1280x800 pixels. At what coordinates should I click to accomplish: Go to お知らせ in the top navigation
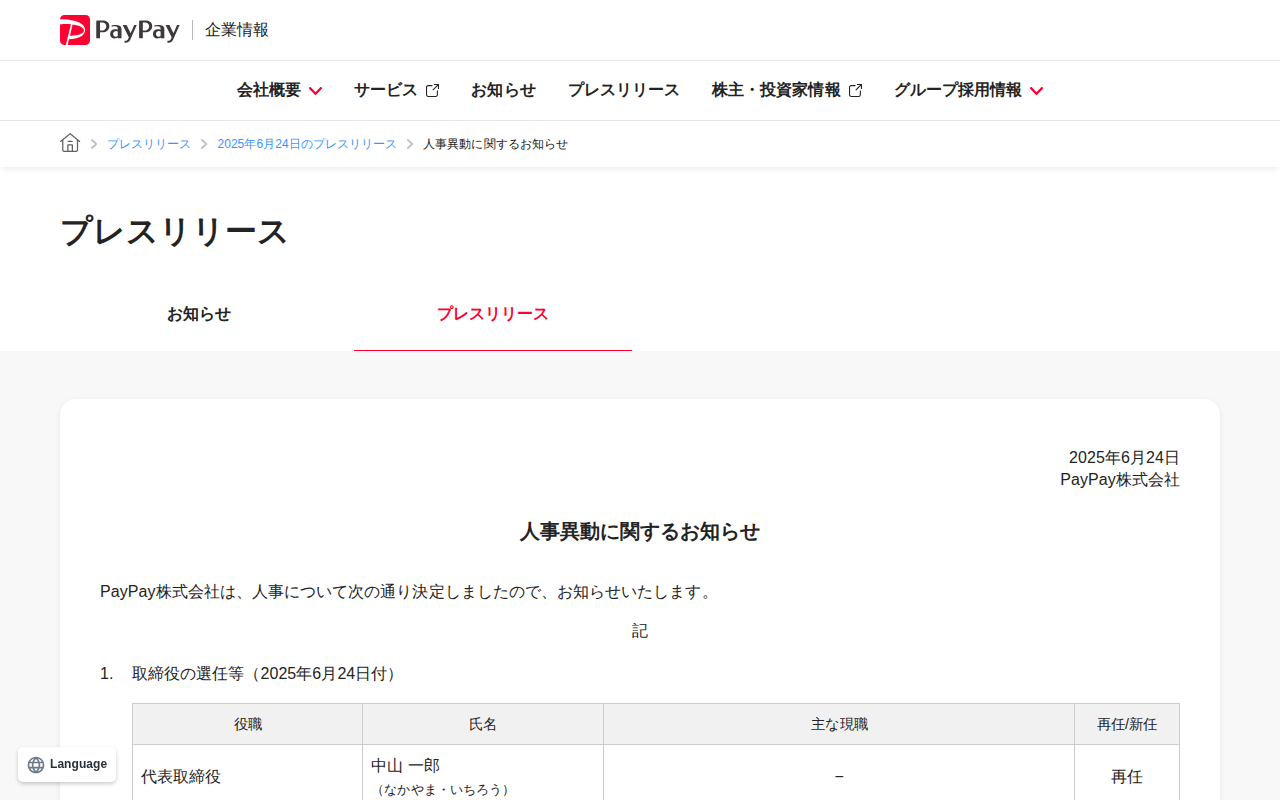click(503, 90)
